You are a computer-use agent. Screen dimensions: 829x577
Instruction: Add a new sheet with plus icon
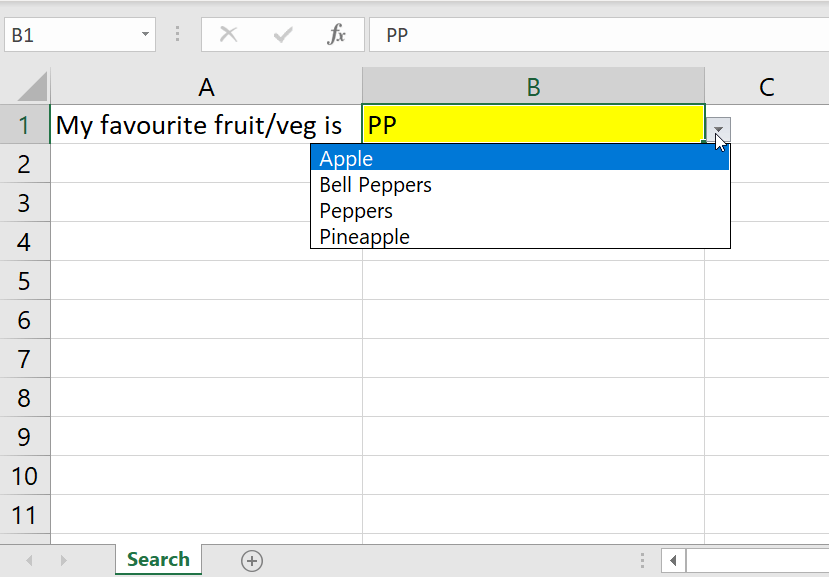coord(252,561)
